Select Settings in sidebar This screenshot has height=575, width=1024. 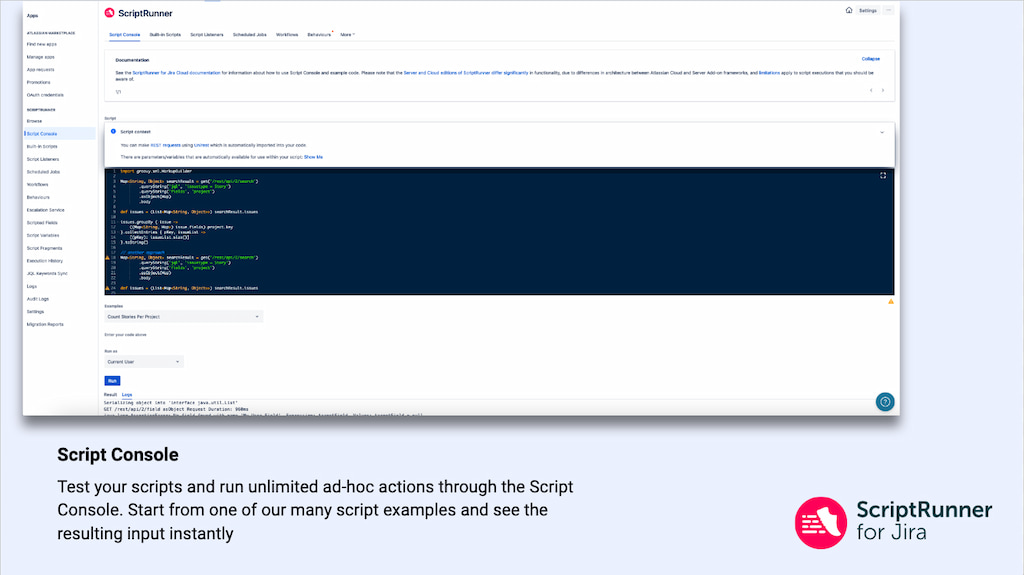[x=35, y=312]
